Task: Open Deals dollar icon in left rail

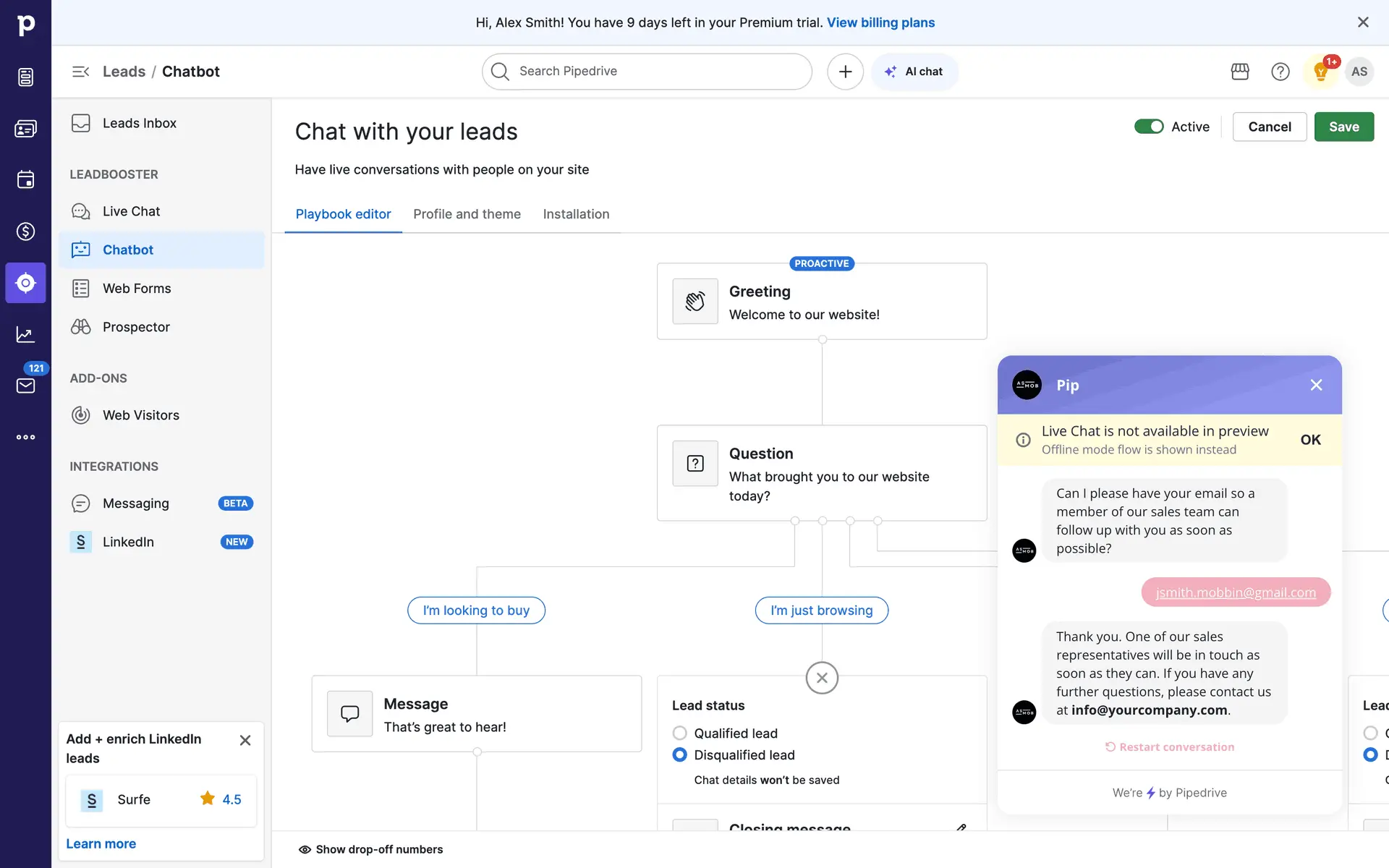Action: [x=25, y=231]
